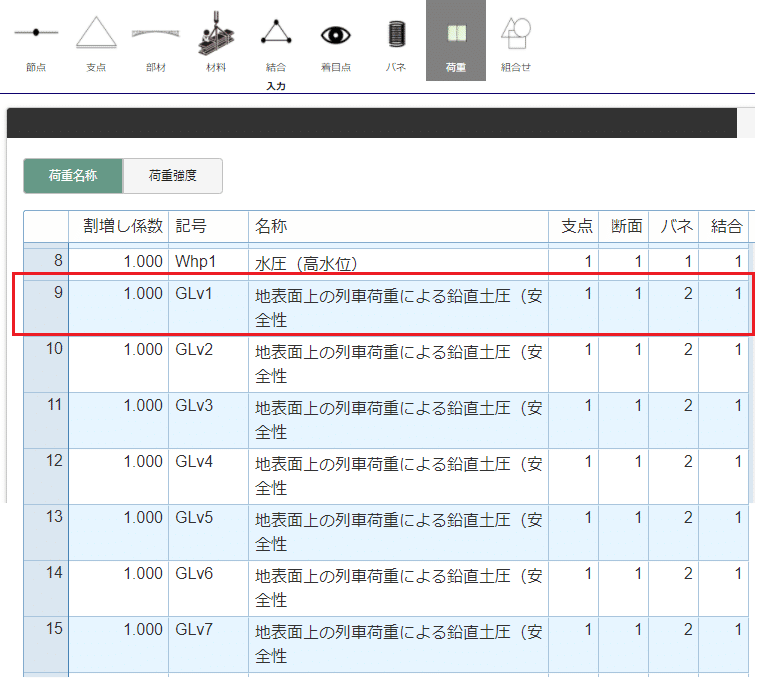This screenshot has width=757, height=682.
Task: Click the GLv5 symbol cell
Action: point(209,532)
